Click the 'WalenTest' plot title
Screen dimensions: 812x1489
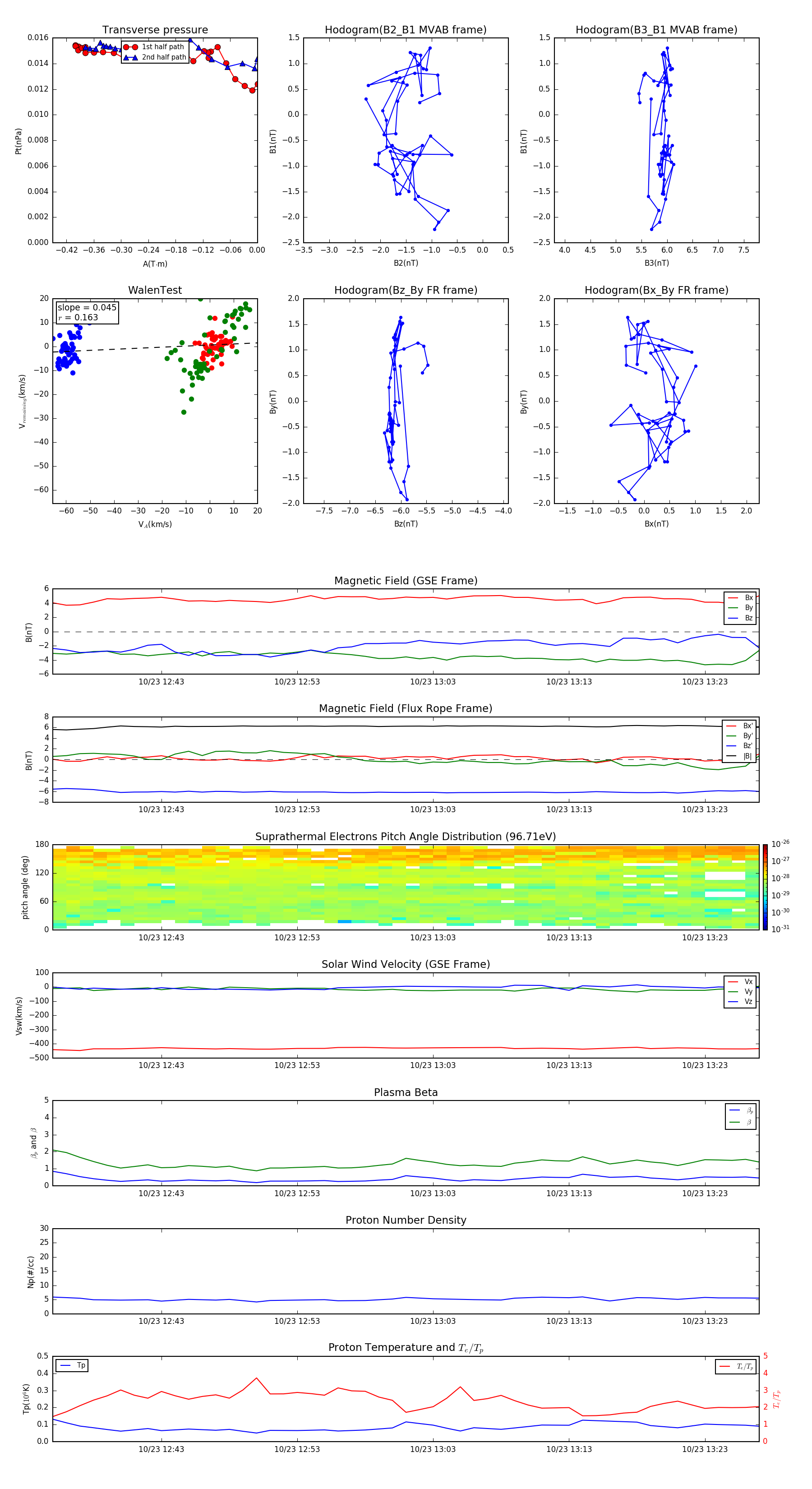(155, 290)
